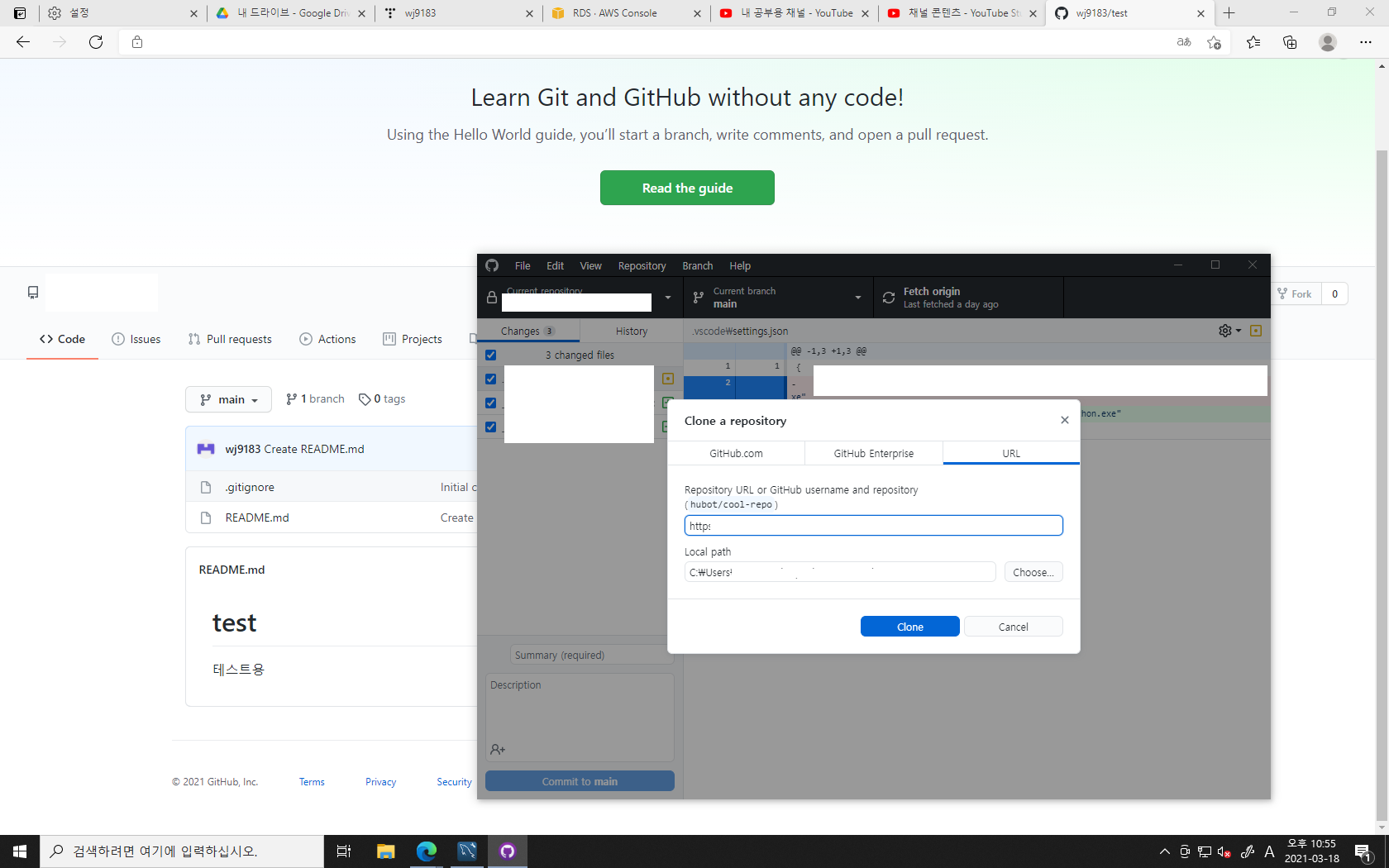
Task: Open the Collections icon
Action: [x=1290, y=42]
